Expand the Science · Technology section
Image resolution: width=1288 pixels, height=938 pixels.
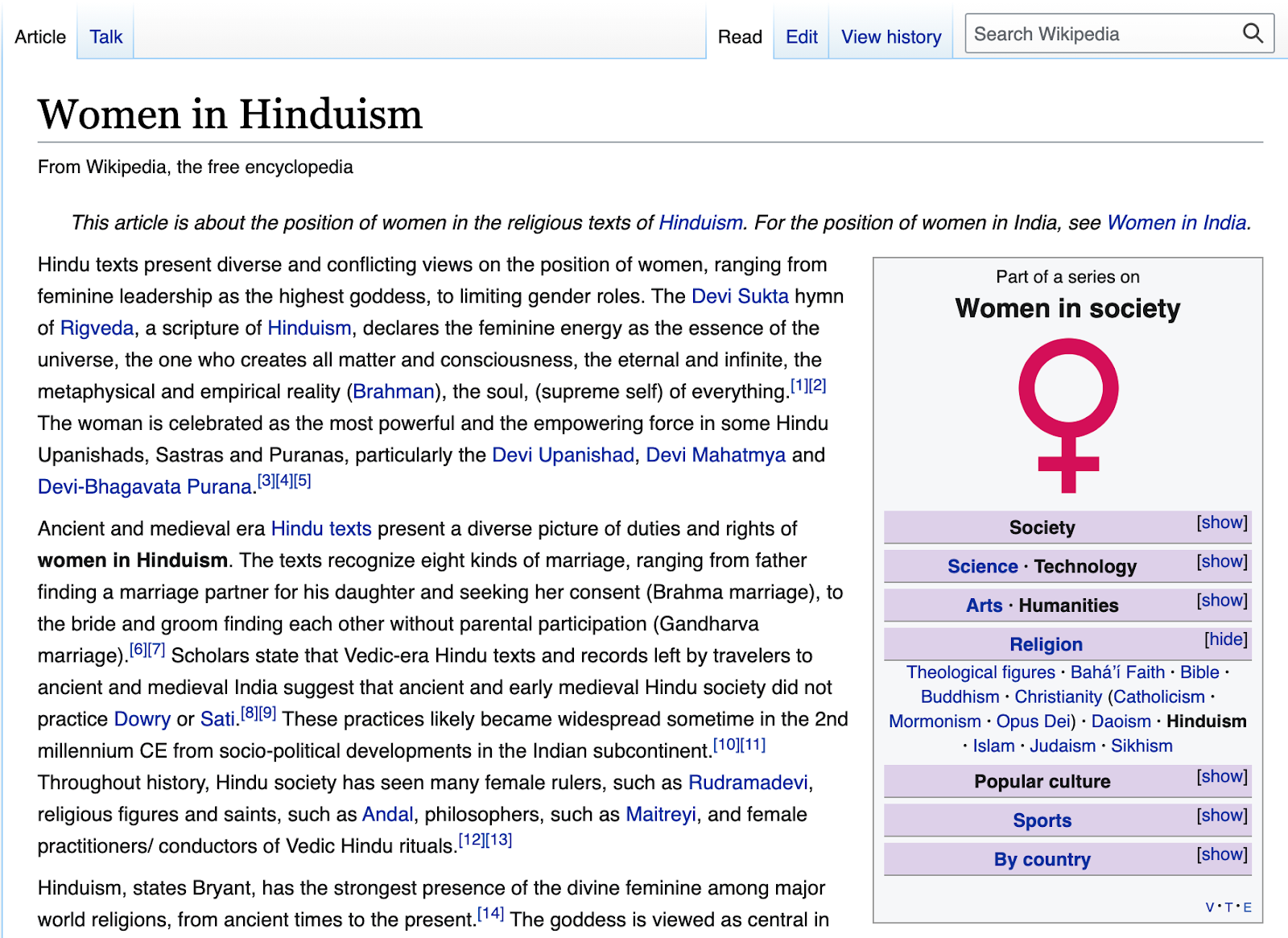1222,561
